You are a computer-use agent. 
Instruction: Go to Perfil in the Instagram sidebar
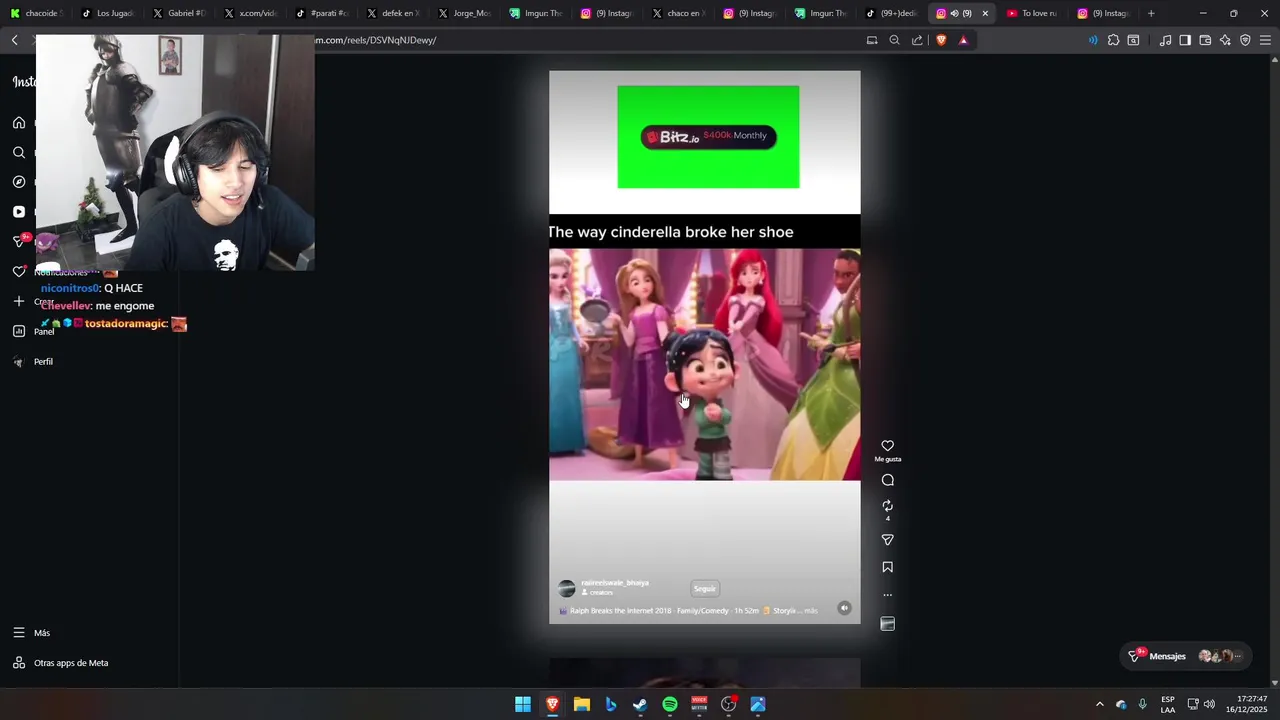(33, 362)
